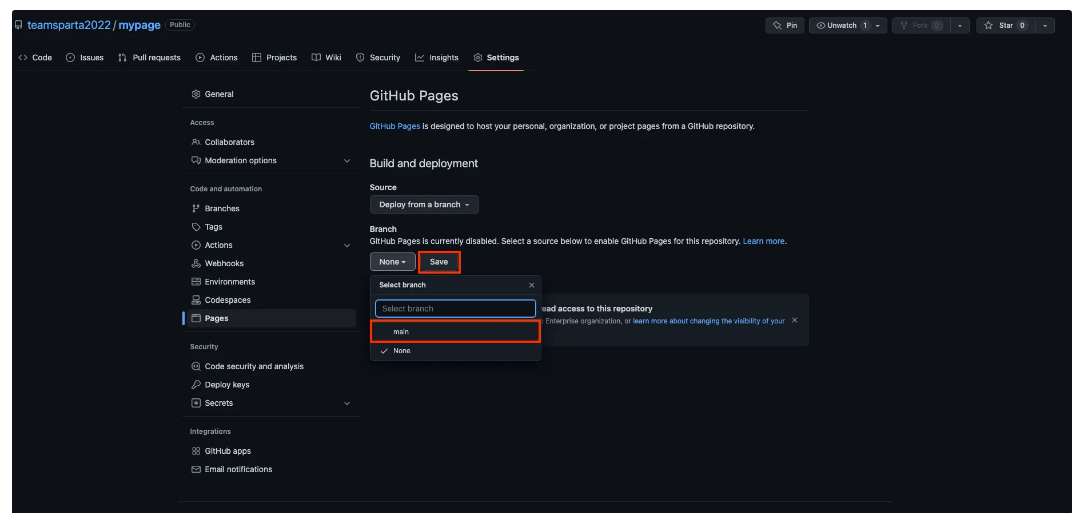Click the tag icon beside Tags
Viewport: 1086px width, 513px height.
click(196, 227)
